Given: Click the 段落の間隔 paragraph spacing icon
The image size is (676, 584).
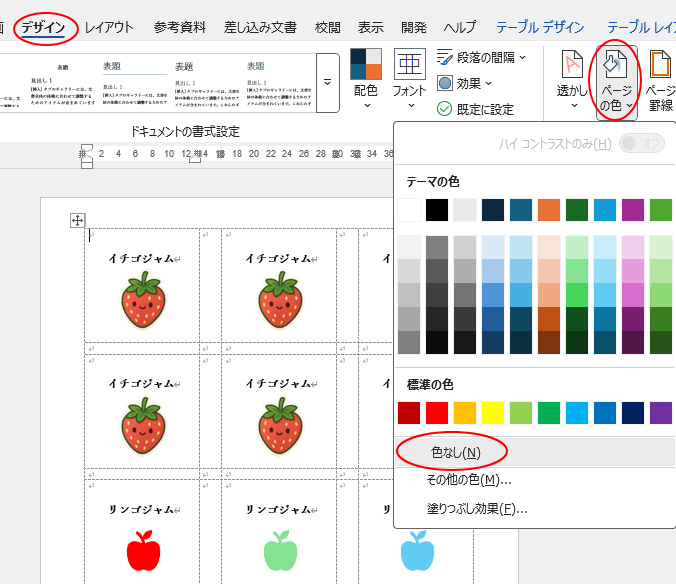Looking at the screenshot, I should [x=444, y=57].
